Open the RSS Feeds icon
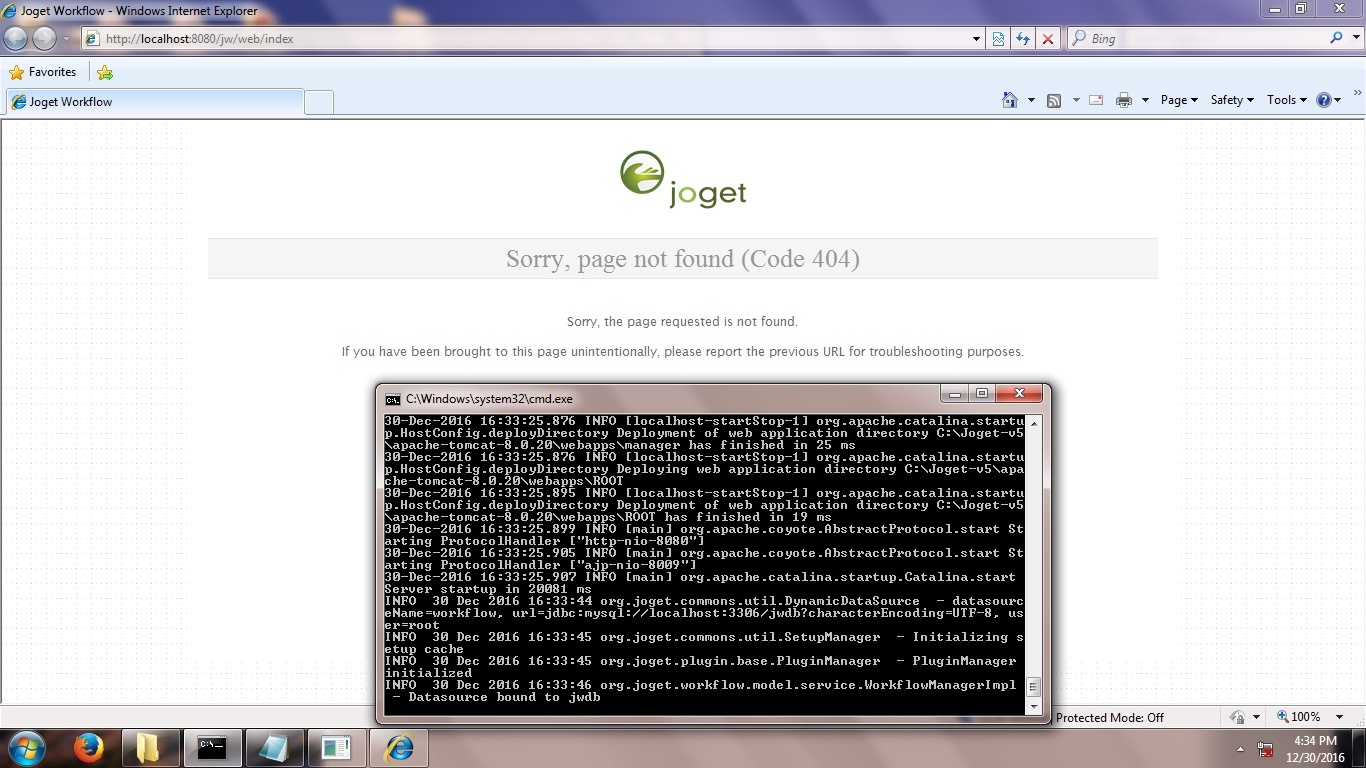1366x768 pixels. point(1054,100)
